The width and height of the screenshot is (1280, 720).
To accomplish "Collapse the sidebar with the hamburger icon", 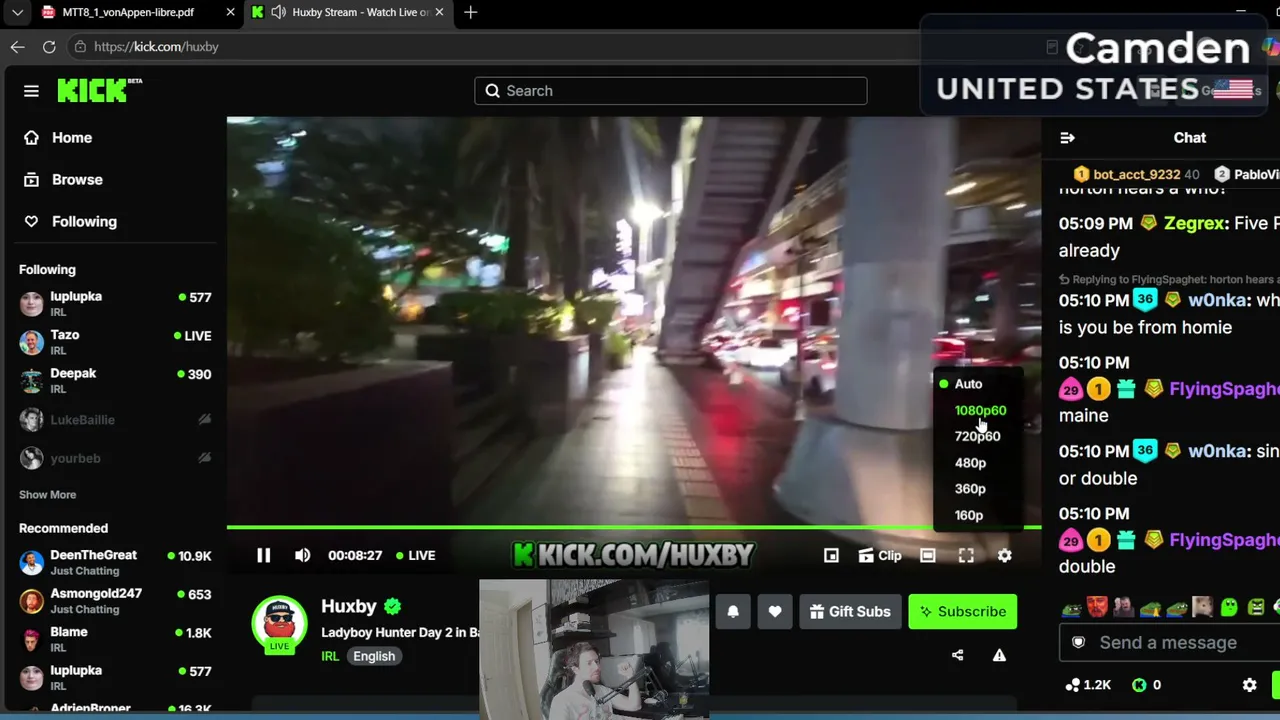I will (x=31, y=91).
